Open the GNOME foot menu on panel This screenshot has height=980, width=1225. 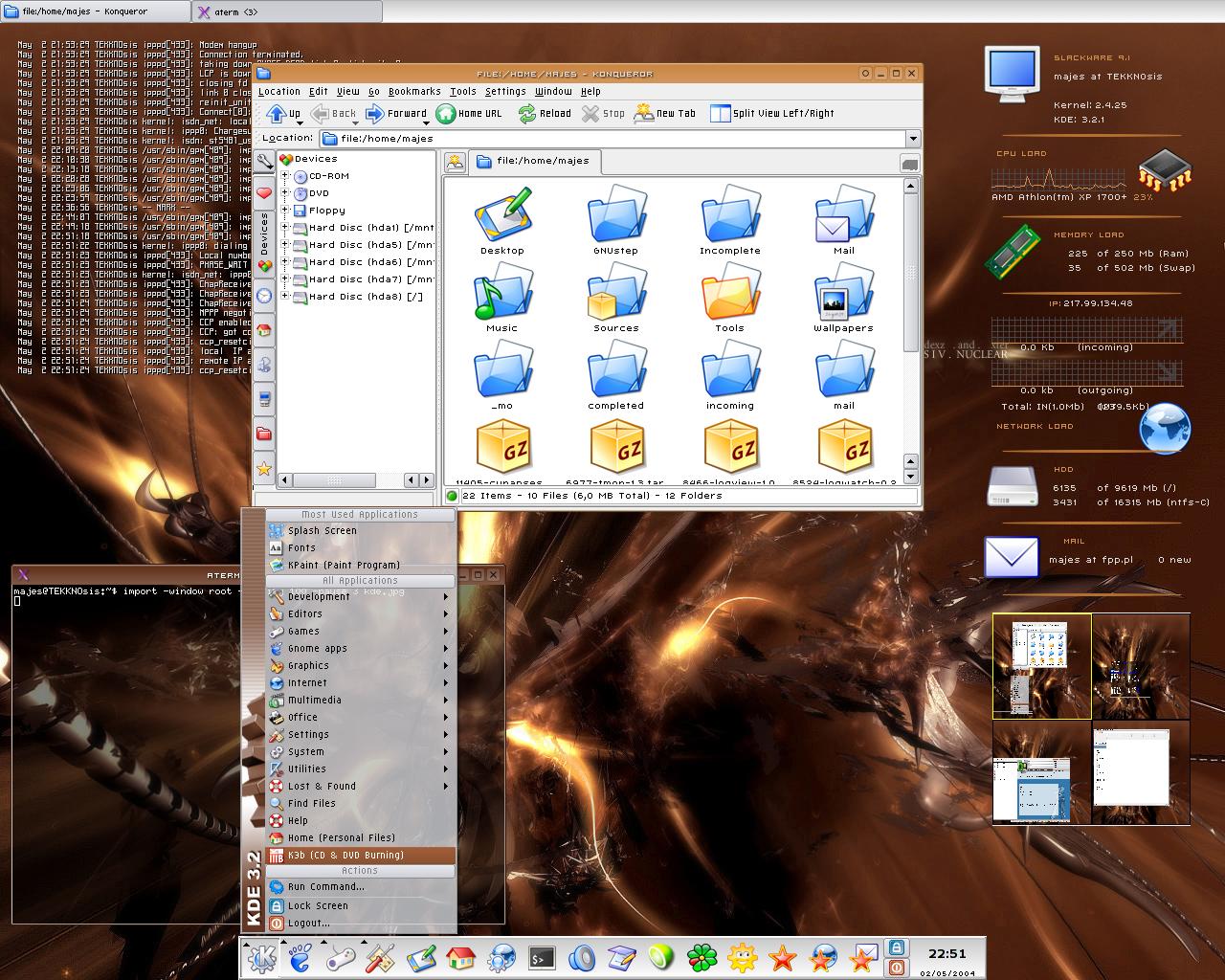[301, 958]
